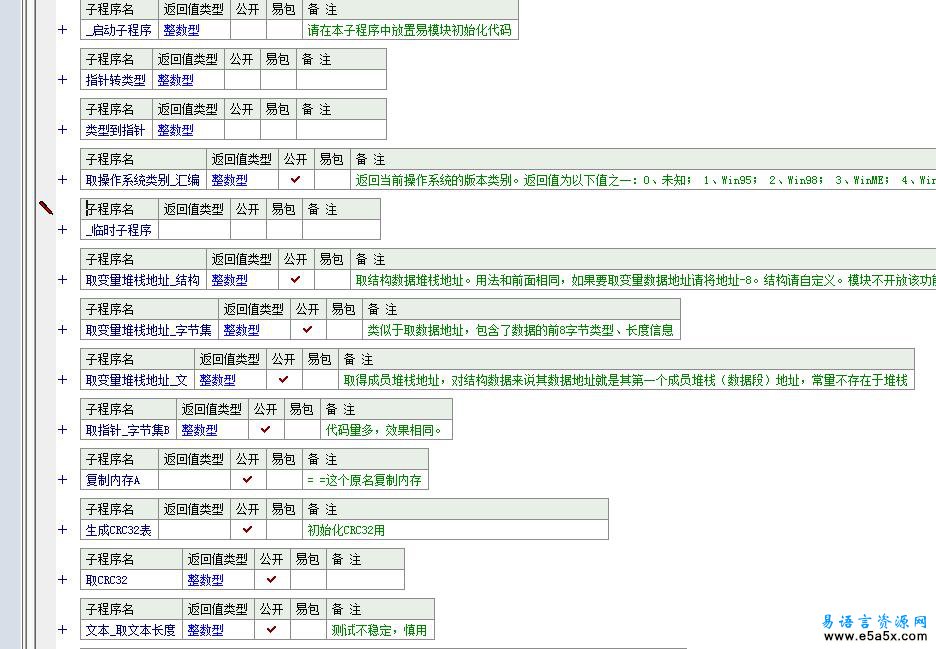Click remark '初始化CRC32用'
Viewport: 936px width, 649px height.
tap(346, 530)
